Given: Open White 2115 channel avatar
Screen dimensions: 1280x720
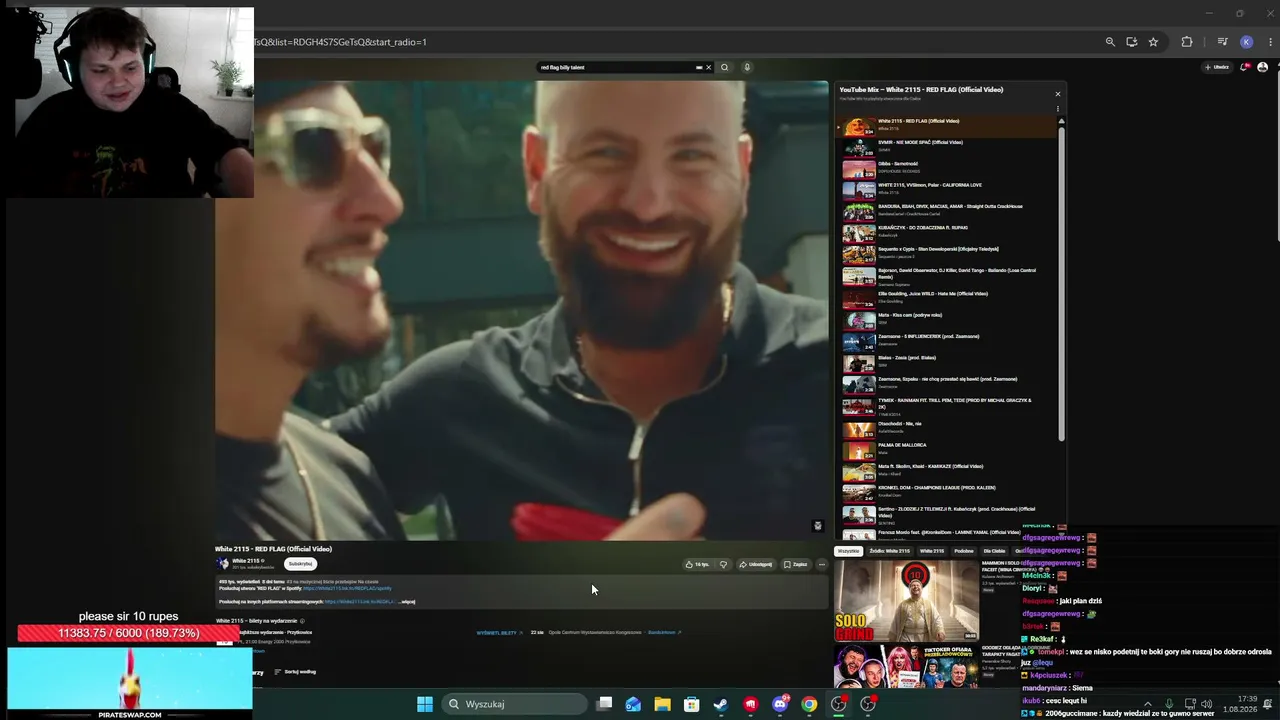Looking at the screenshot, I should (222, 564).
